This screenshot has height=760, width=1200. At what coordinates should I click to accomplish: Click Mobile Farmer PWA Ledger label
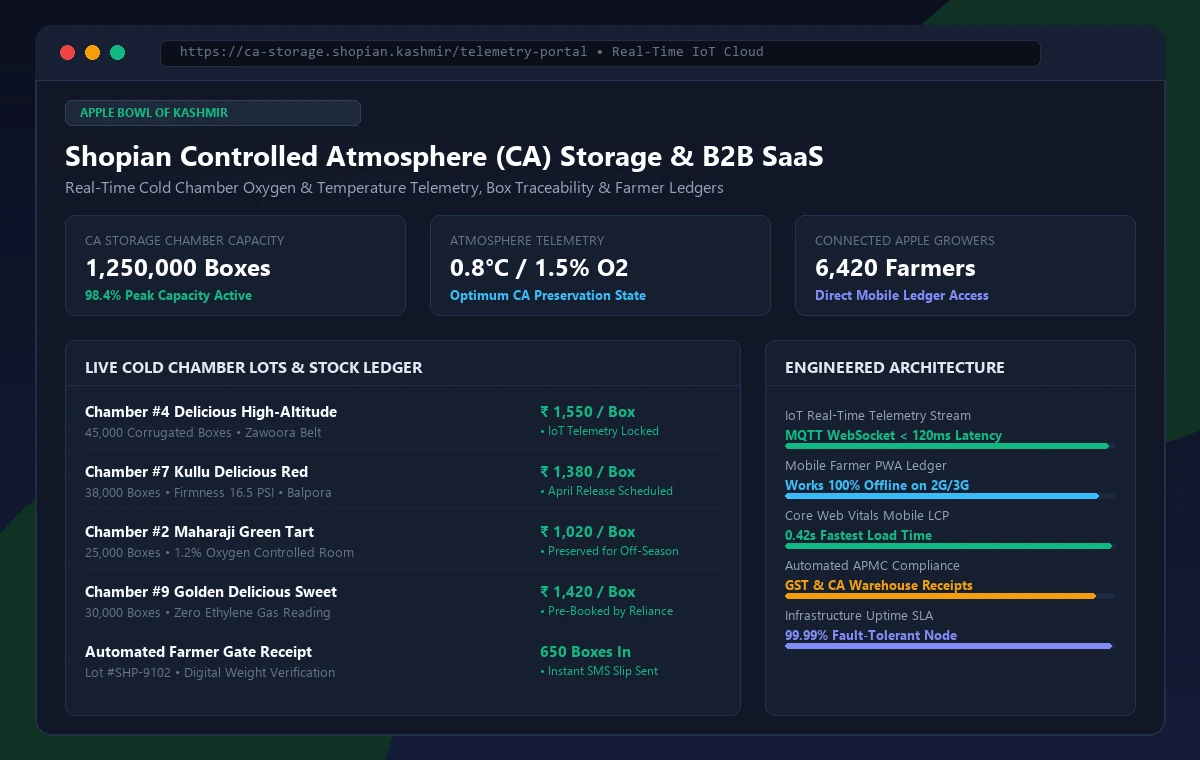pos(866,466)
